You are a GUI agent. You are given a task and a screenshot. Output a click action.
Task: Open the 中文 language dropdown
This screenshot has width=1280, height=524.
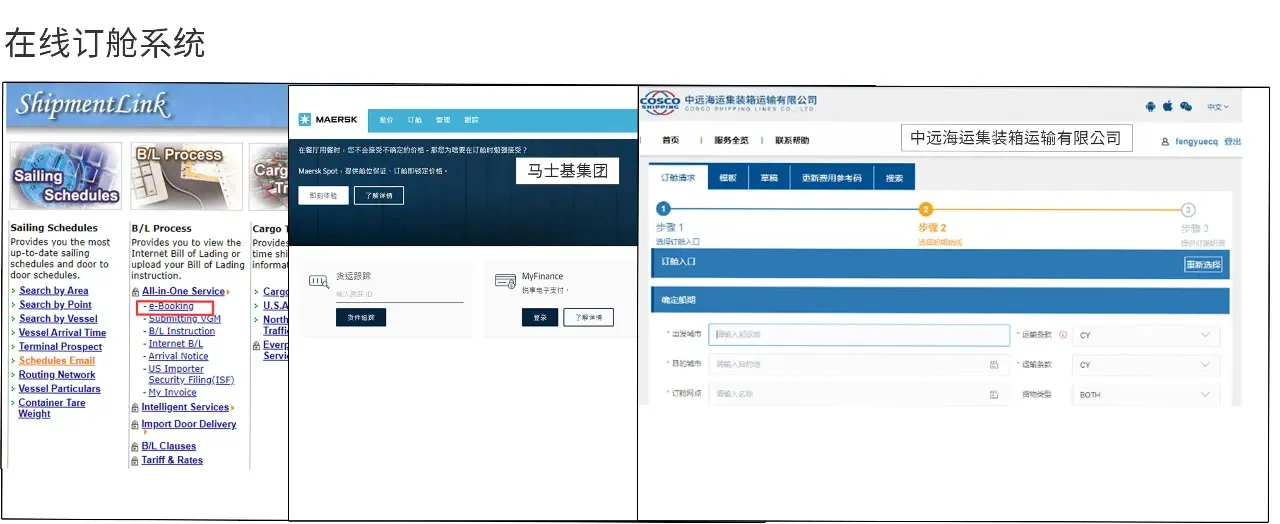click(1218, 107)
